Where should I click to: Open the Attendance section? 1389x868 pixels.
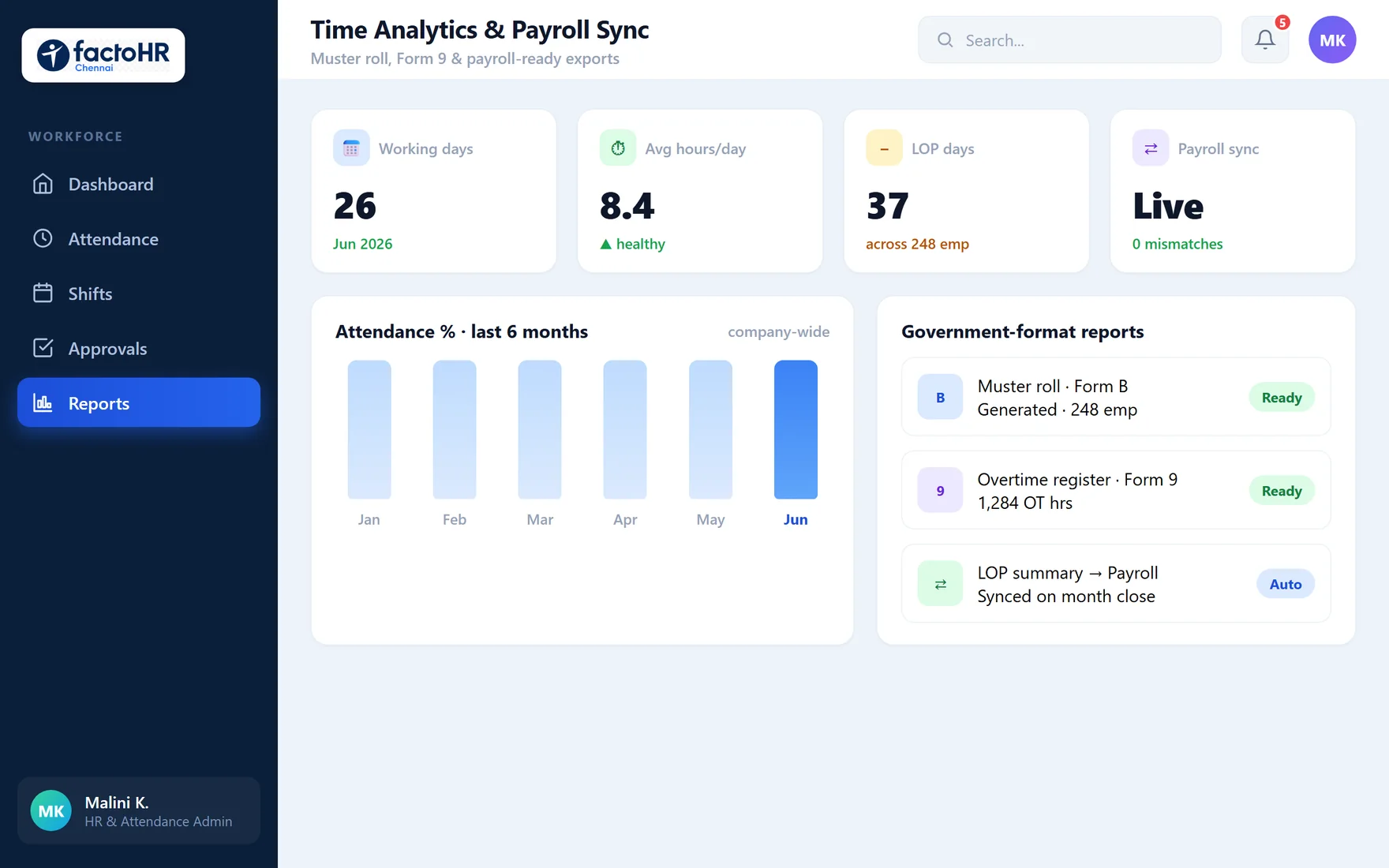pyautogui.click(x=139, y=238)
